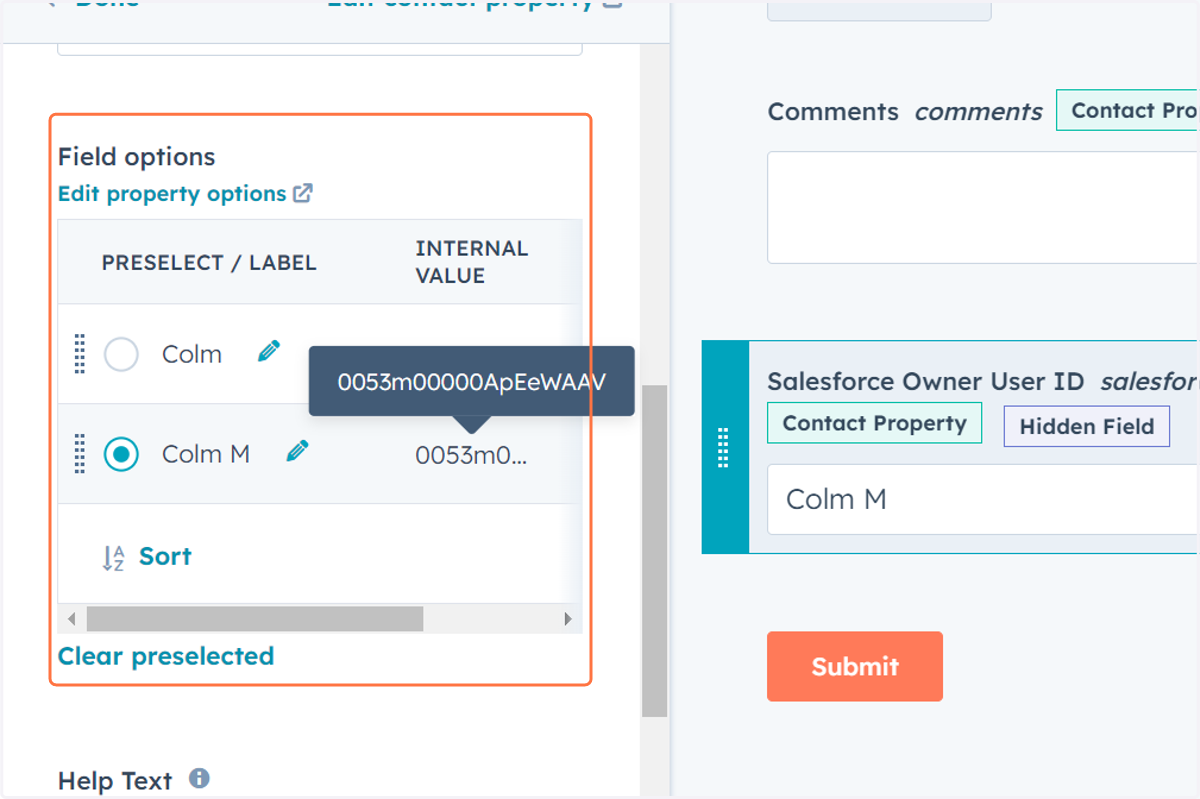Image resolution: width=1200 pixels, height=799 pixels.
Task: Grab the drag handle for Colm M row
Action: pos(80,454)
